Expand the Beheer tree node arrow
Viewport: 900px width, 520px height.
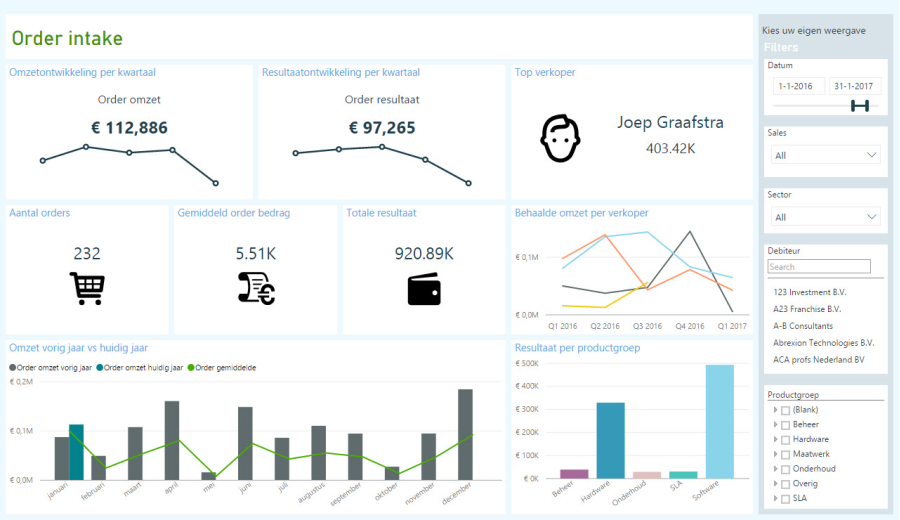(x=775, y=425)
